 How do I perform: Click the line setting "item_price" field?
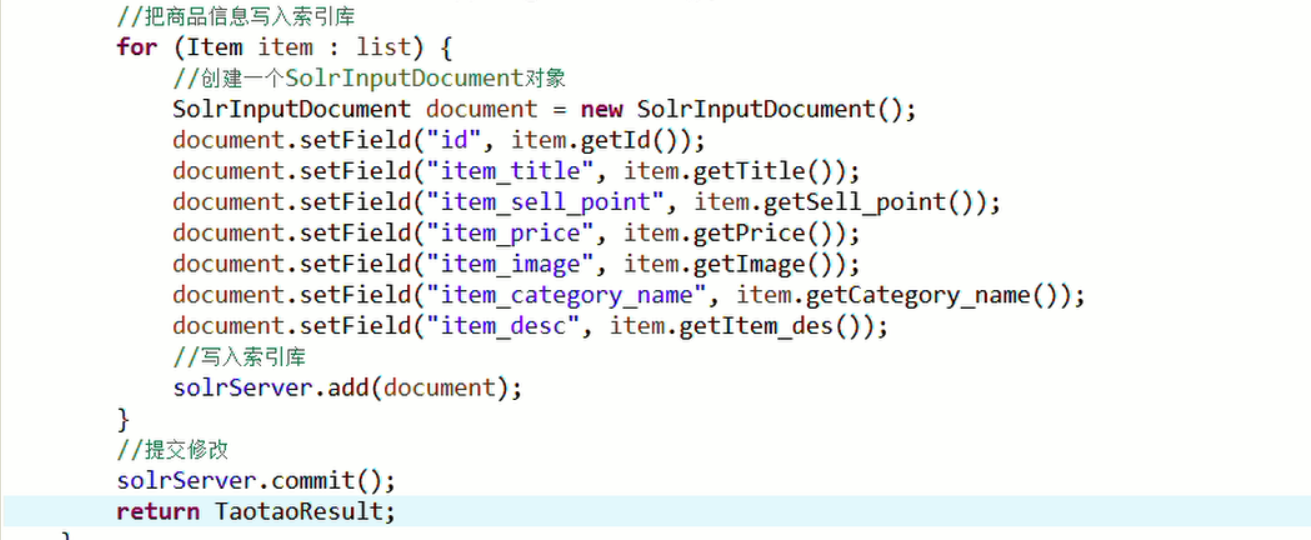coord(516,234)
